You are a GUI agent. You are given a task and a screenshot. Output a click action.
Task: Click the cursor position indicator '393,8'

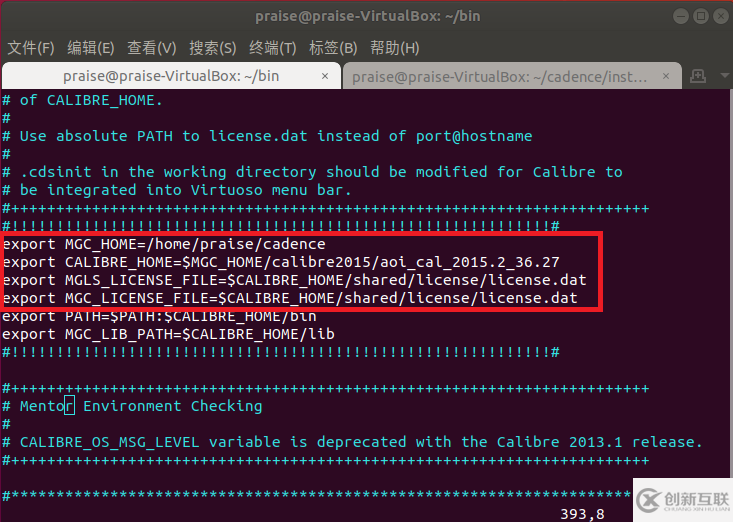582,514
